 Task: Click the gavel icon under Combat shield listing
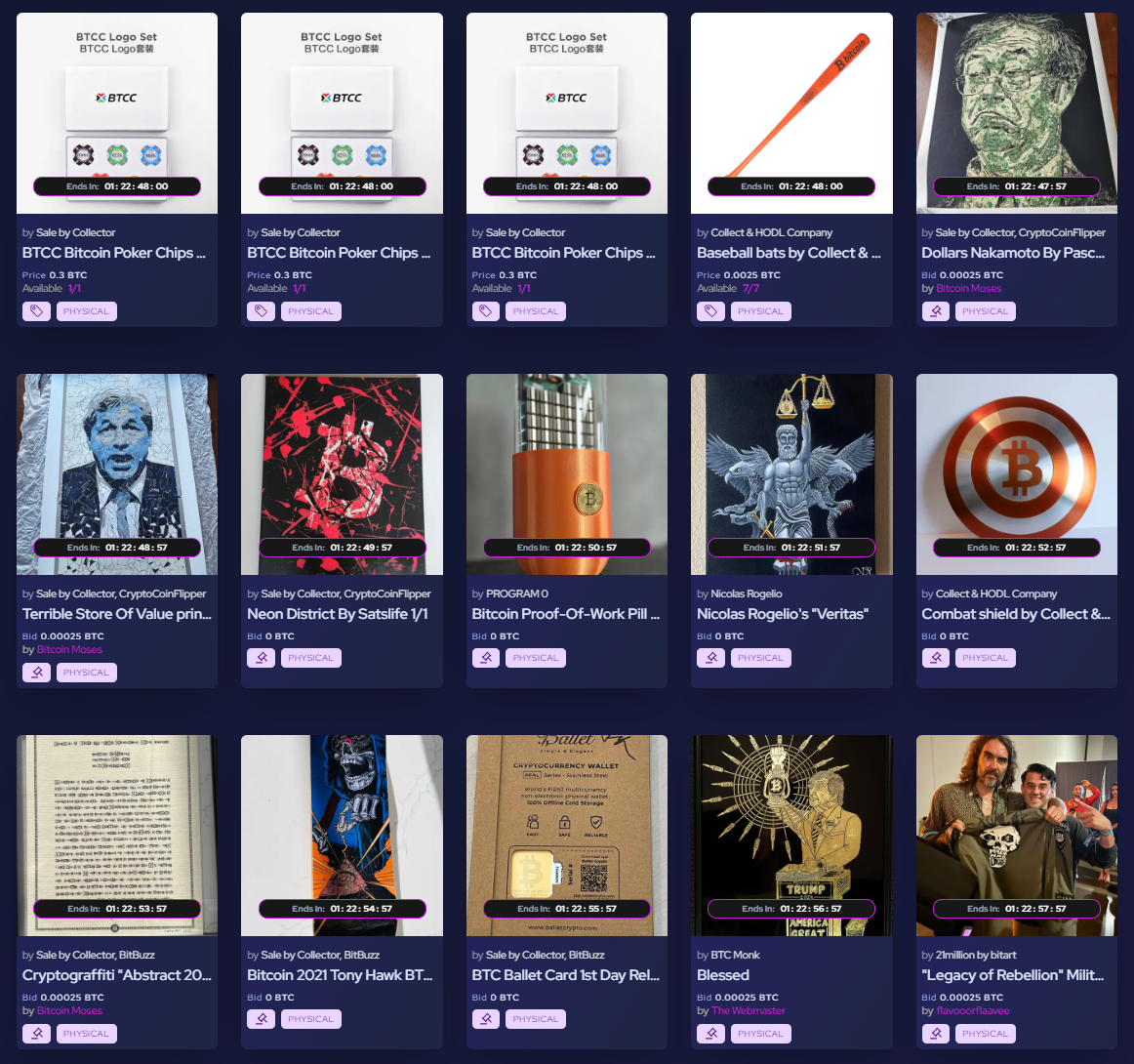point(936,658)
